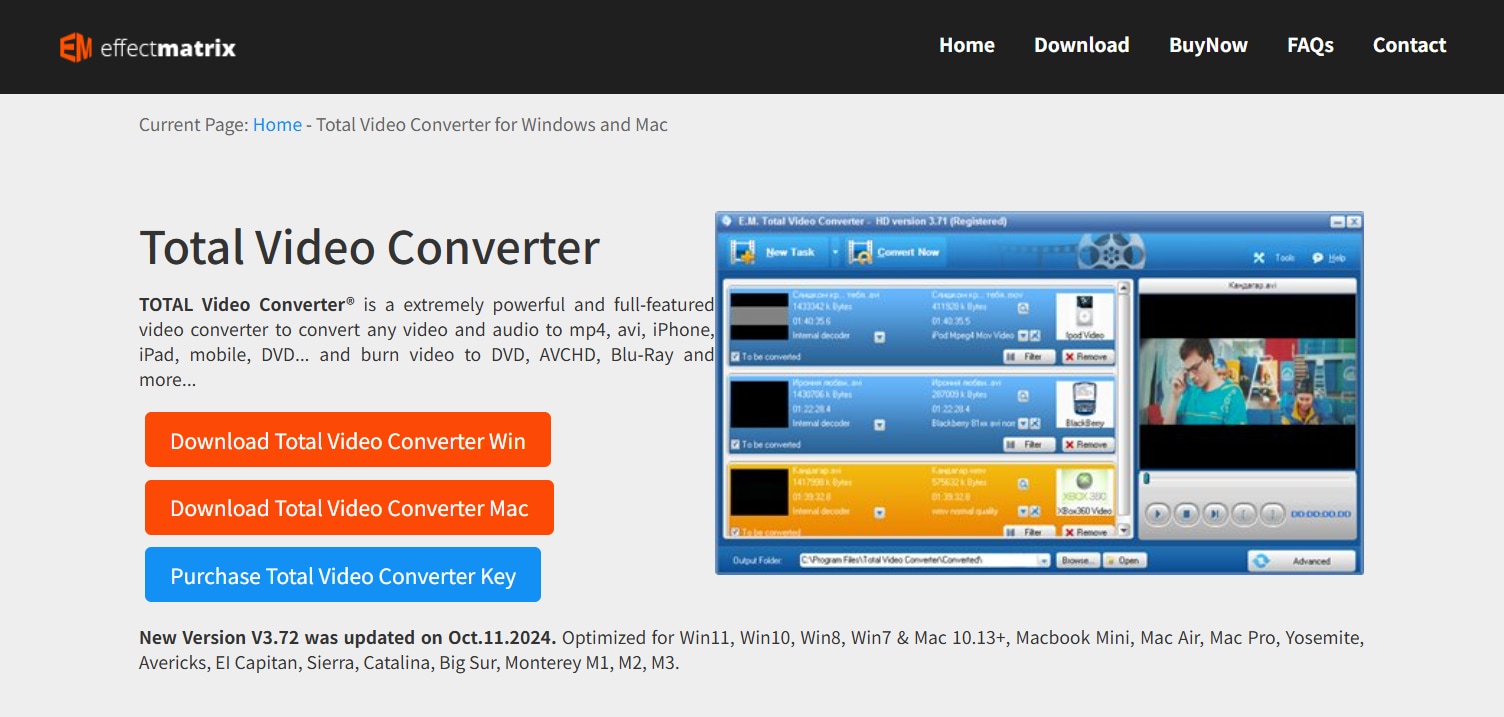Click settings icon beside iPod Mpeg4 Mov Video

1035,336
